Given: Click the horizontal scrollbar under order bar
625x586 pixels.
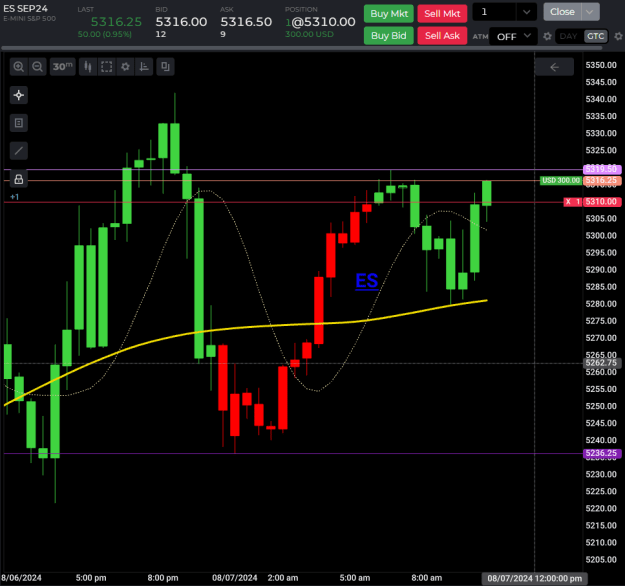Looking at the screenshot, I should point(302,48).
